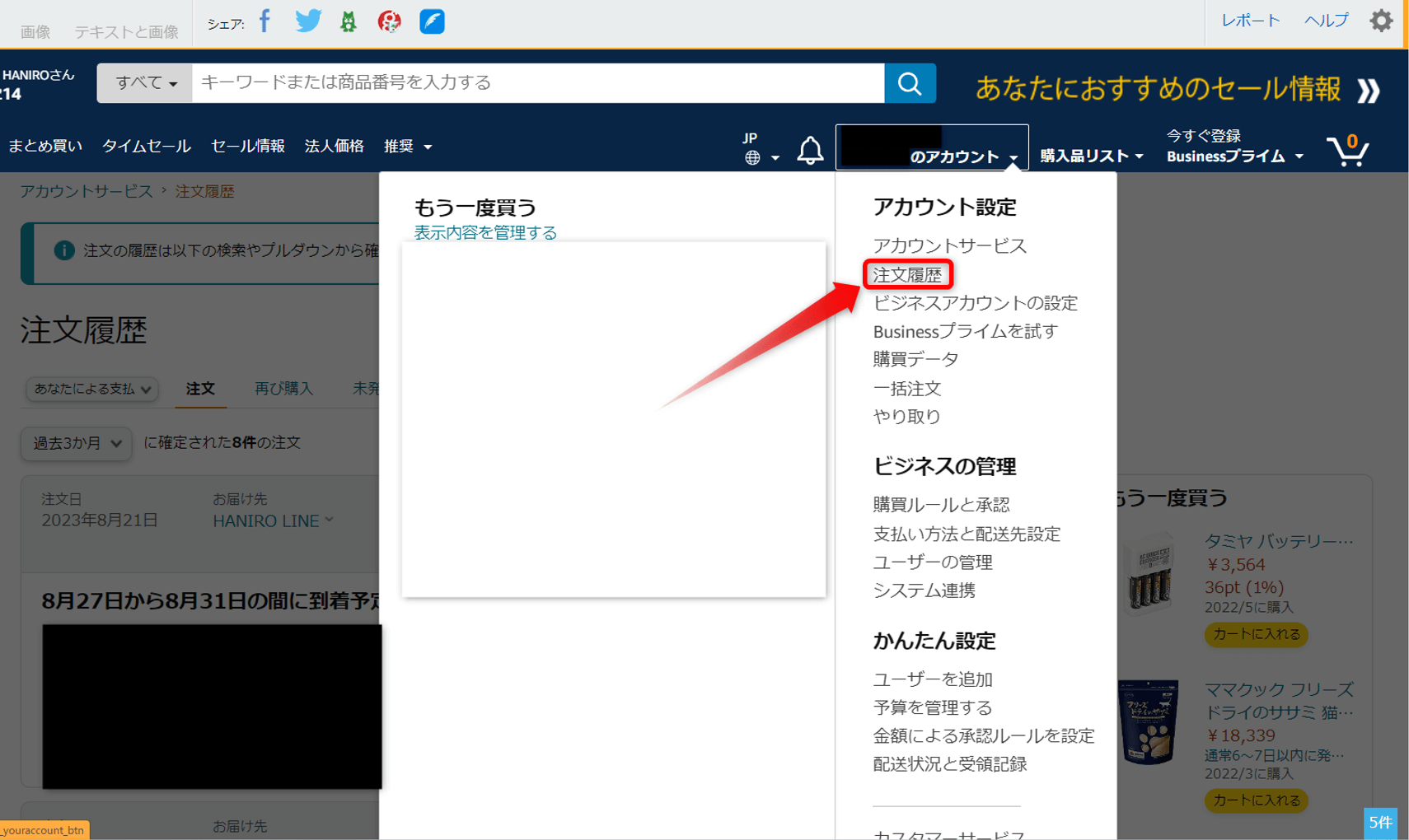1409x840 pixels.
Task: Click the JP globe language selector
Action: pyautogui.click(x=760, y=148)
